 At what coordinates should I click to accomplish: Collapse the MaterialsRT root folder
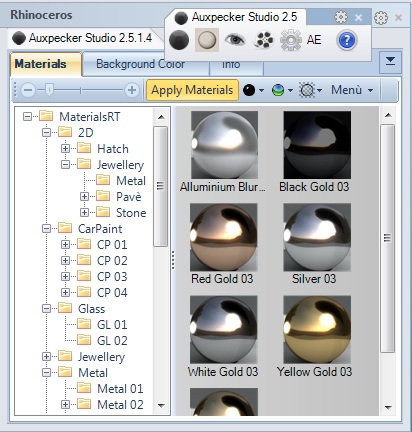point(27,117)
